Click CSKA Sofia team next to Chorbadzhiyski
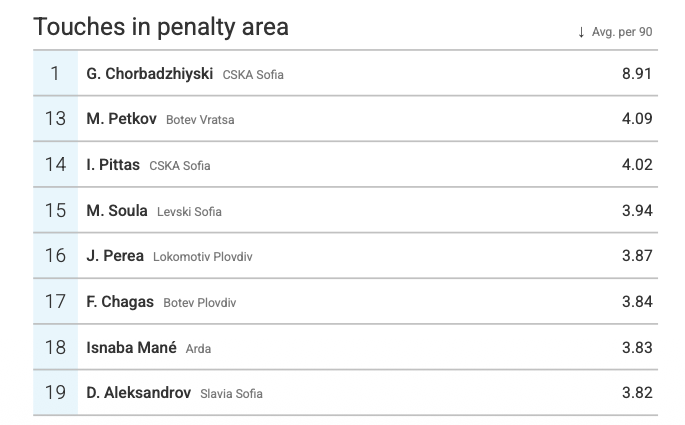The image size is (685, 425). 253,75
